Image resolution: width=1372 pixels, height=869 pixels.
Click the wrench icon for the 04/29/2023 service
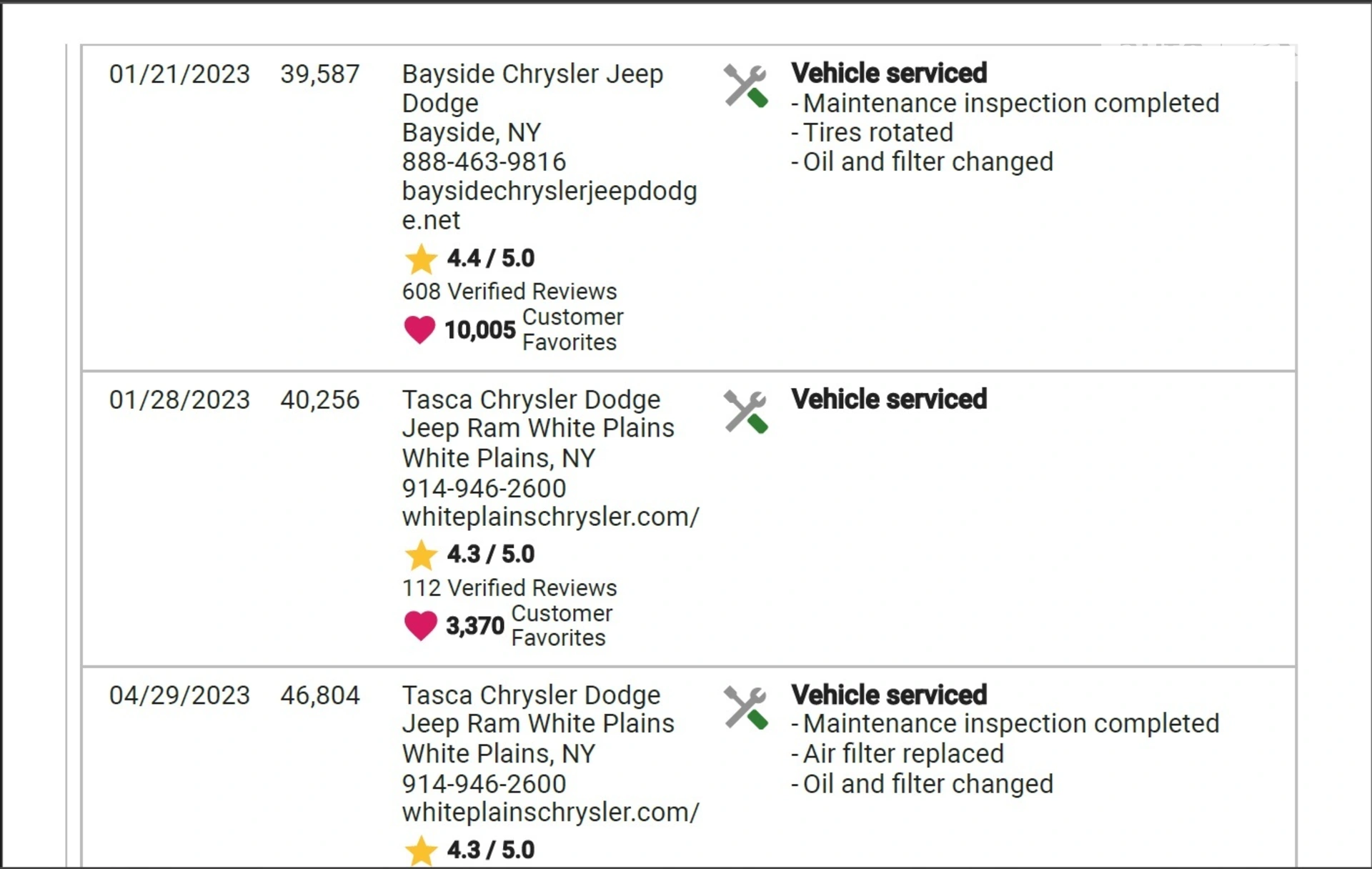[745, 707]
